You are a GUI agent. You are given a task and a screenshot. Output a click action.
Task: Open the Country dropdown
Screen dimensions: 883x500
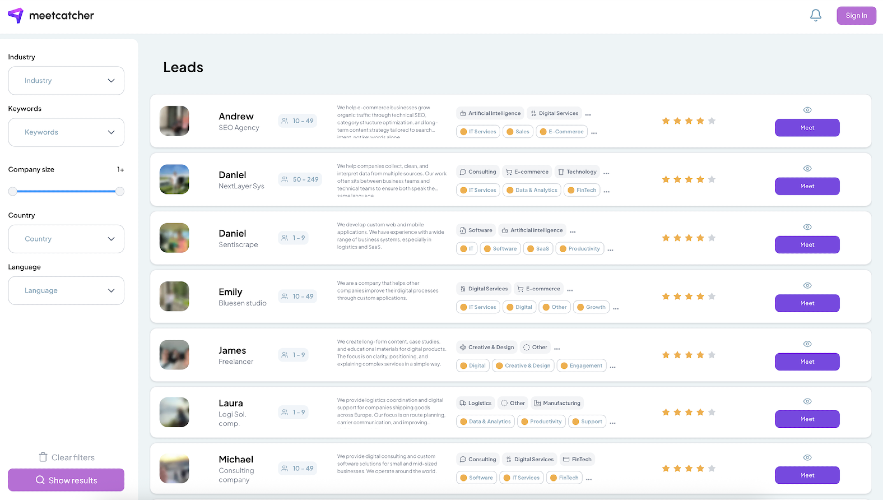[66, 239]
